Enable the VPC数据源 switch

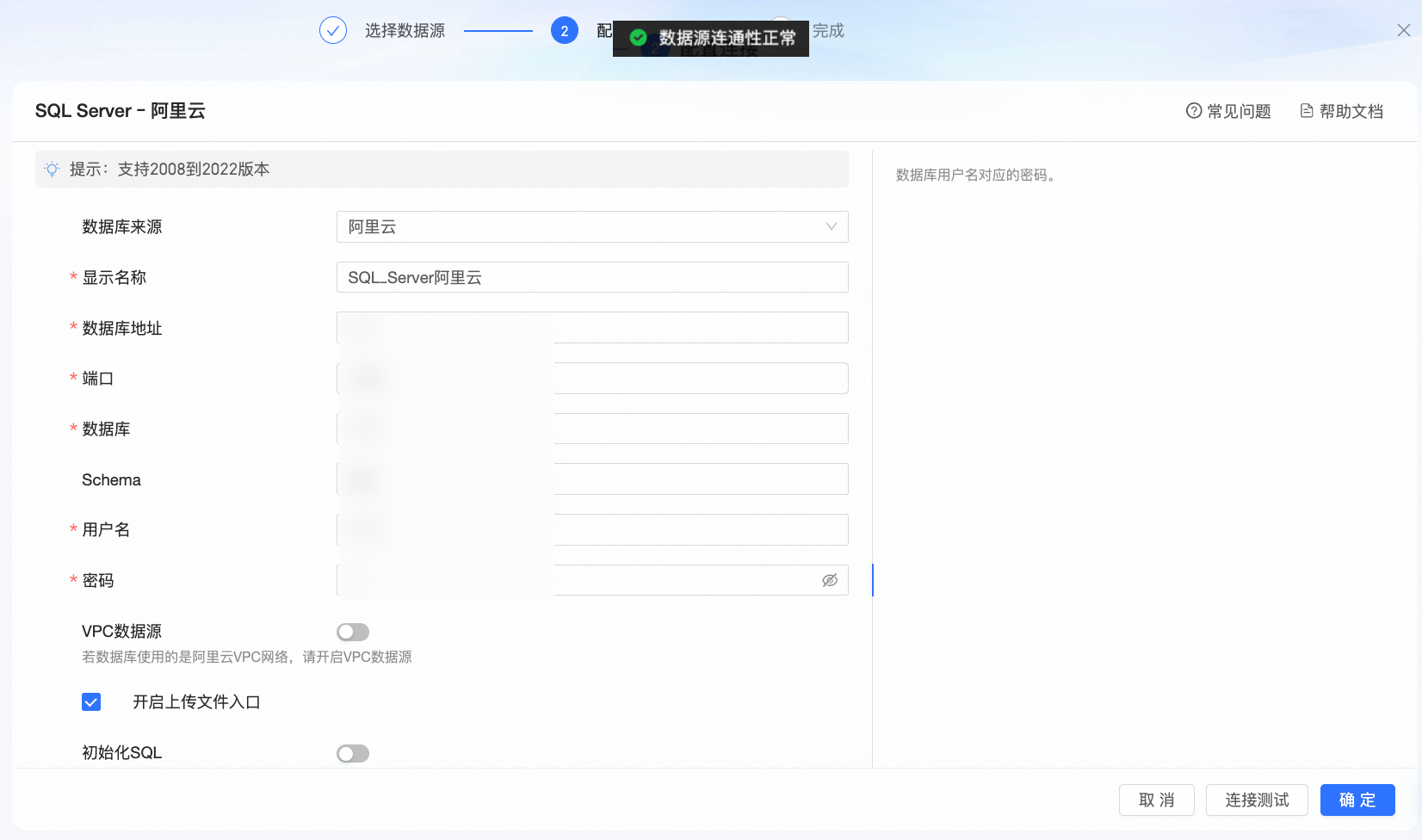pos(353,633)
